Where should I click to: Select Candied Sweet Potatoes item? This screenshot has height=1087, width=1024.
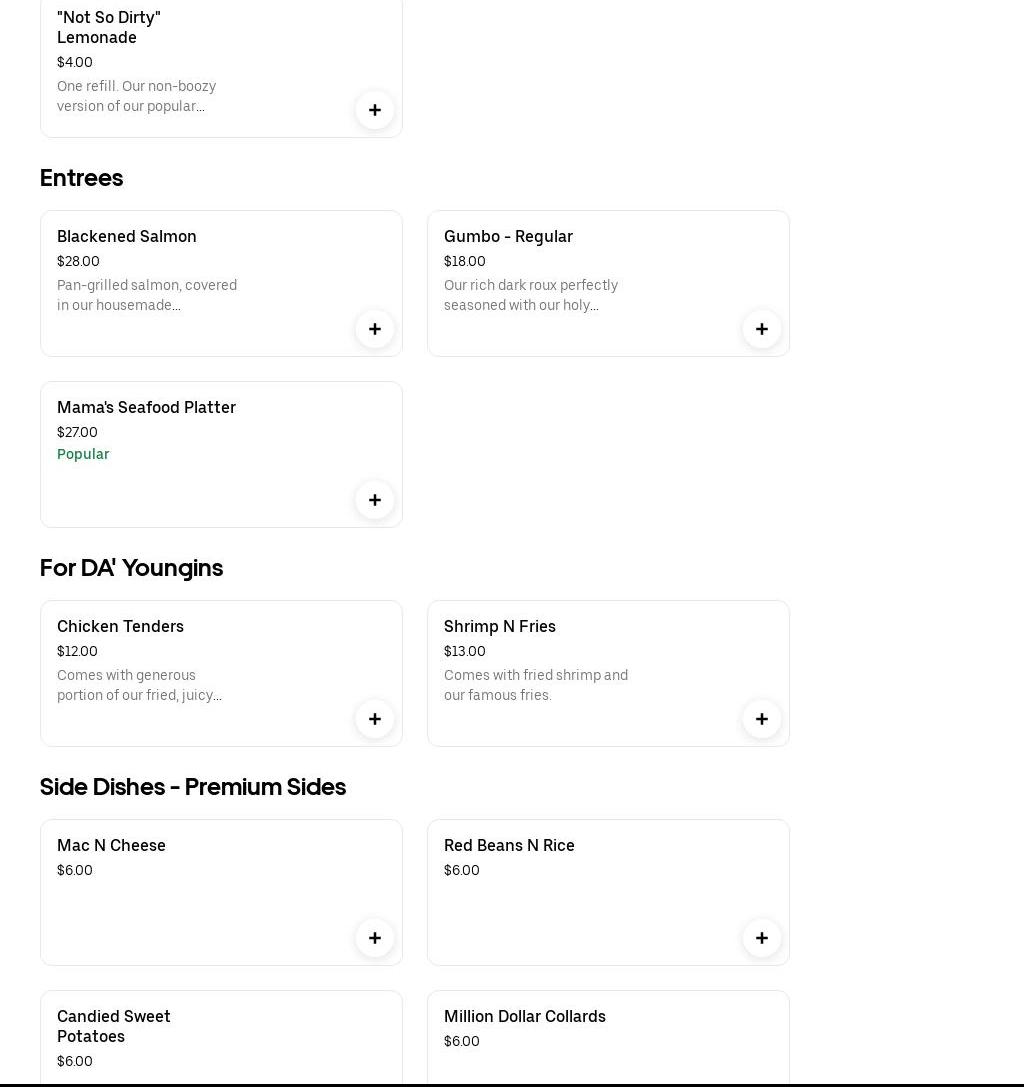[114, 1026]
